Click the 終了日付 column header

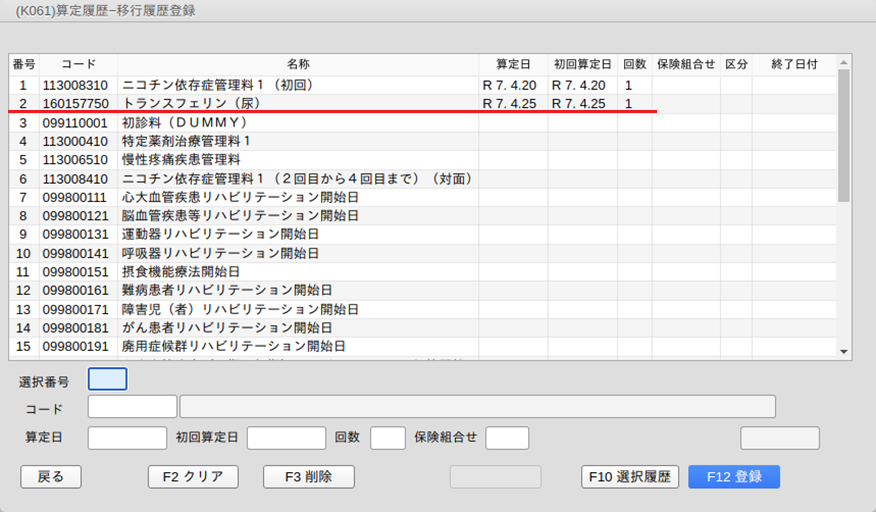tap(794, 64)
